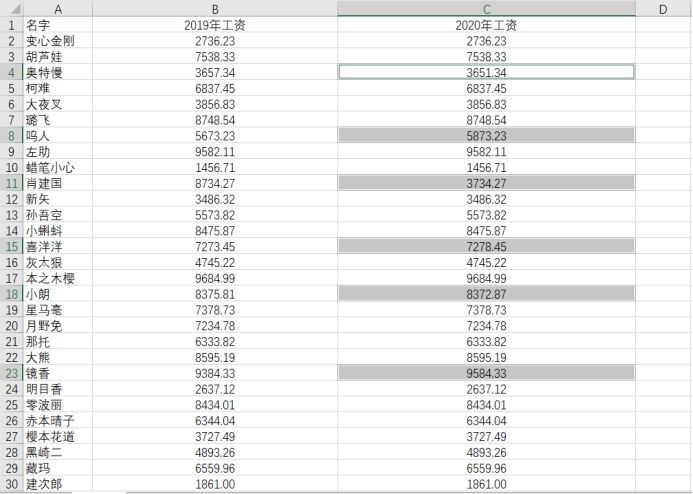Viewport: 693px width, 494px height.
Task: Click highlighted cell 7278.45
Action: click(x=486, y=247)
